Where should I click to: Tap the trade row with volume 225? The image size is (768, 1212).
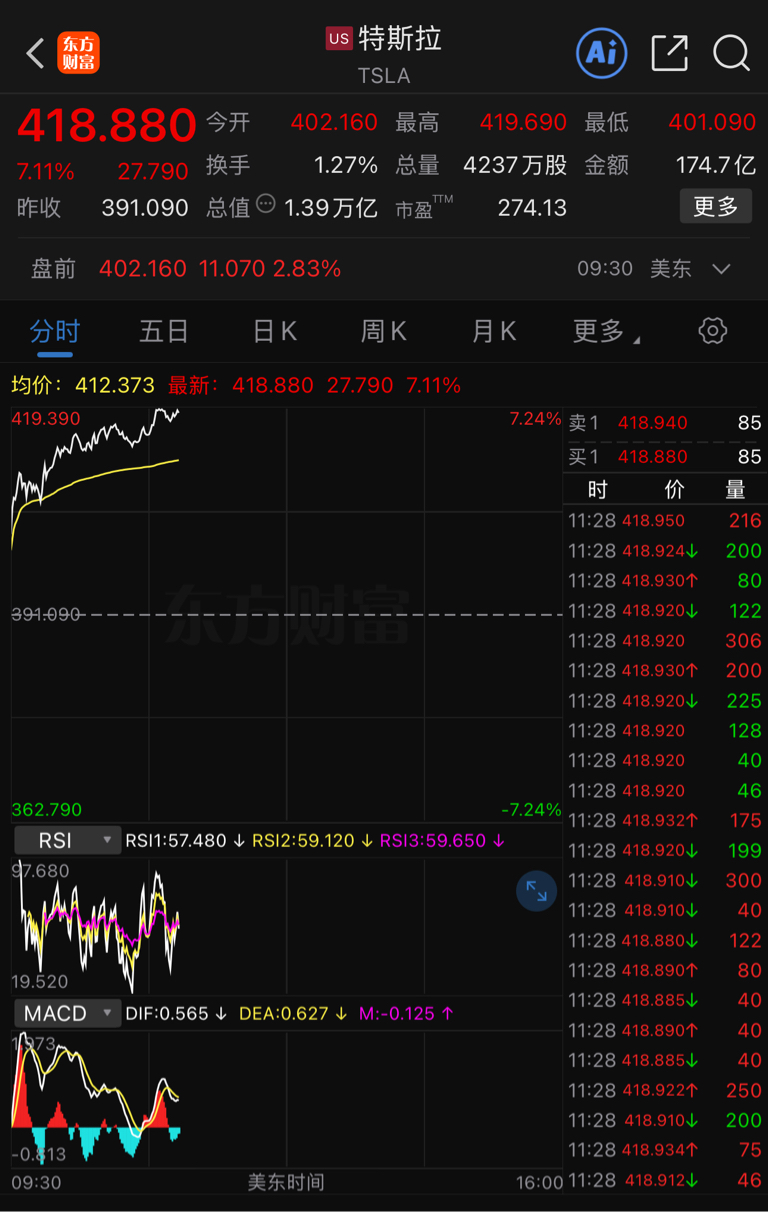(665, 700)
